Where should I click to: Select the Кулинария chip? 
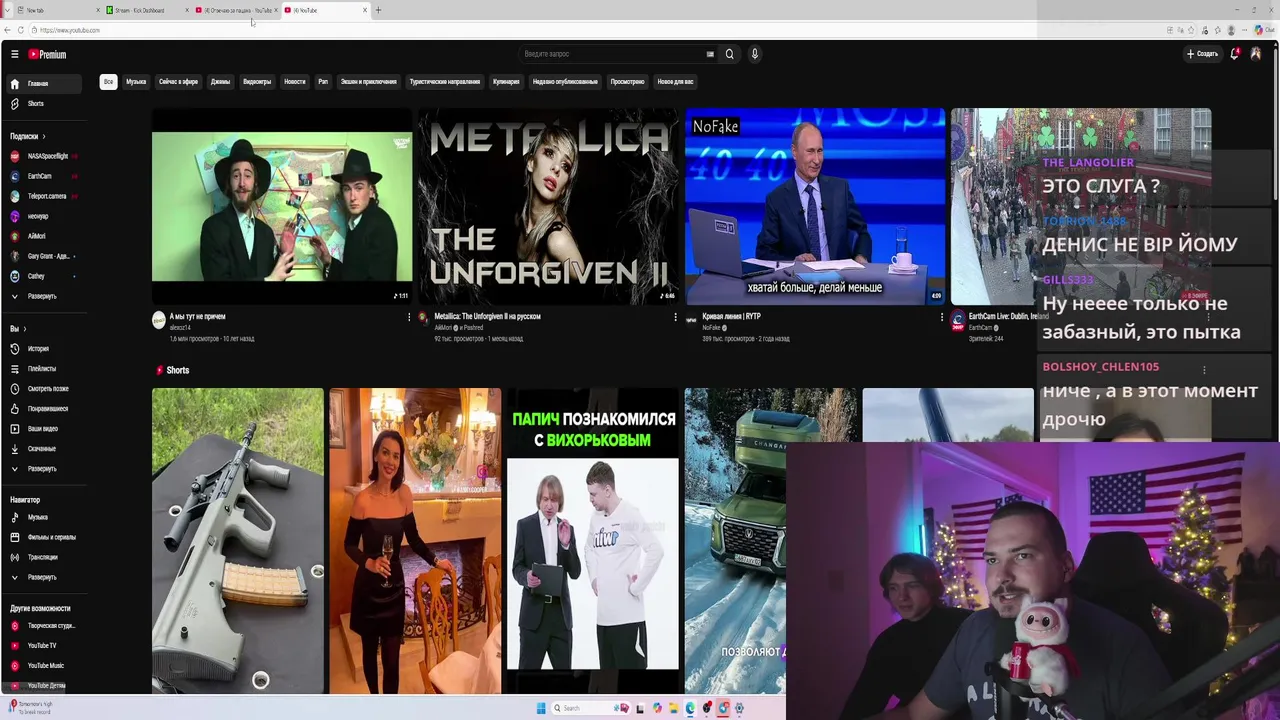click(x=506, y=82)
